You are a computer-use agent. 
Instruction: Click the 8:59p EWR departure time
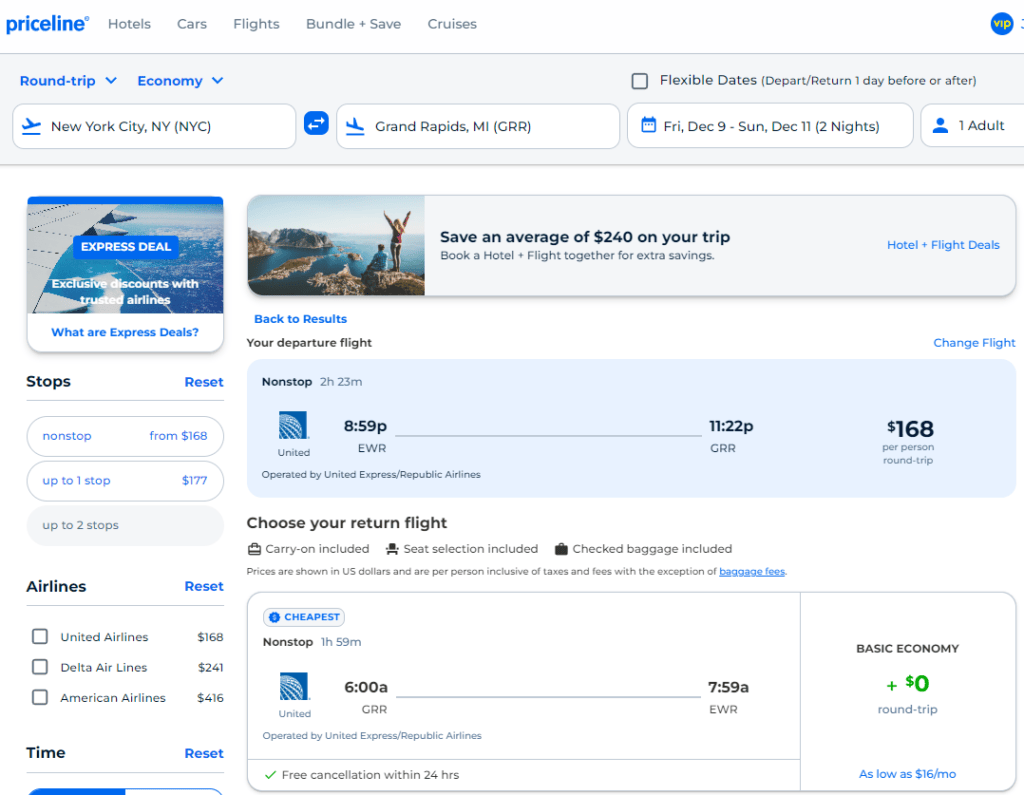(x=365, y=426)
